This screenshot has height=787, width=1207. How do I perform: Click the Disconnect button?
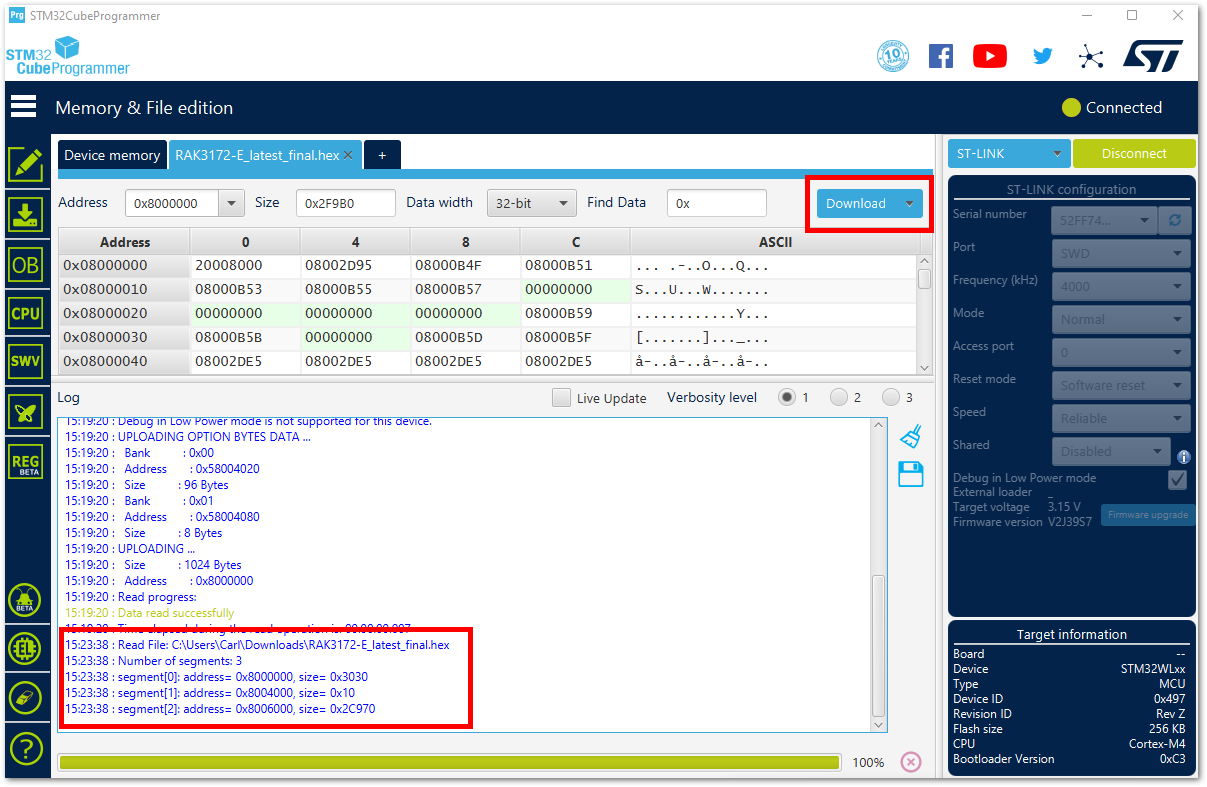(1134, 153)
